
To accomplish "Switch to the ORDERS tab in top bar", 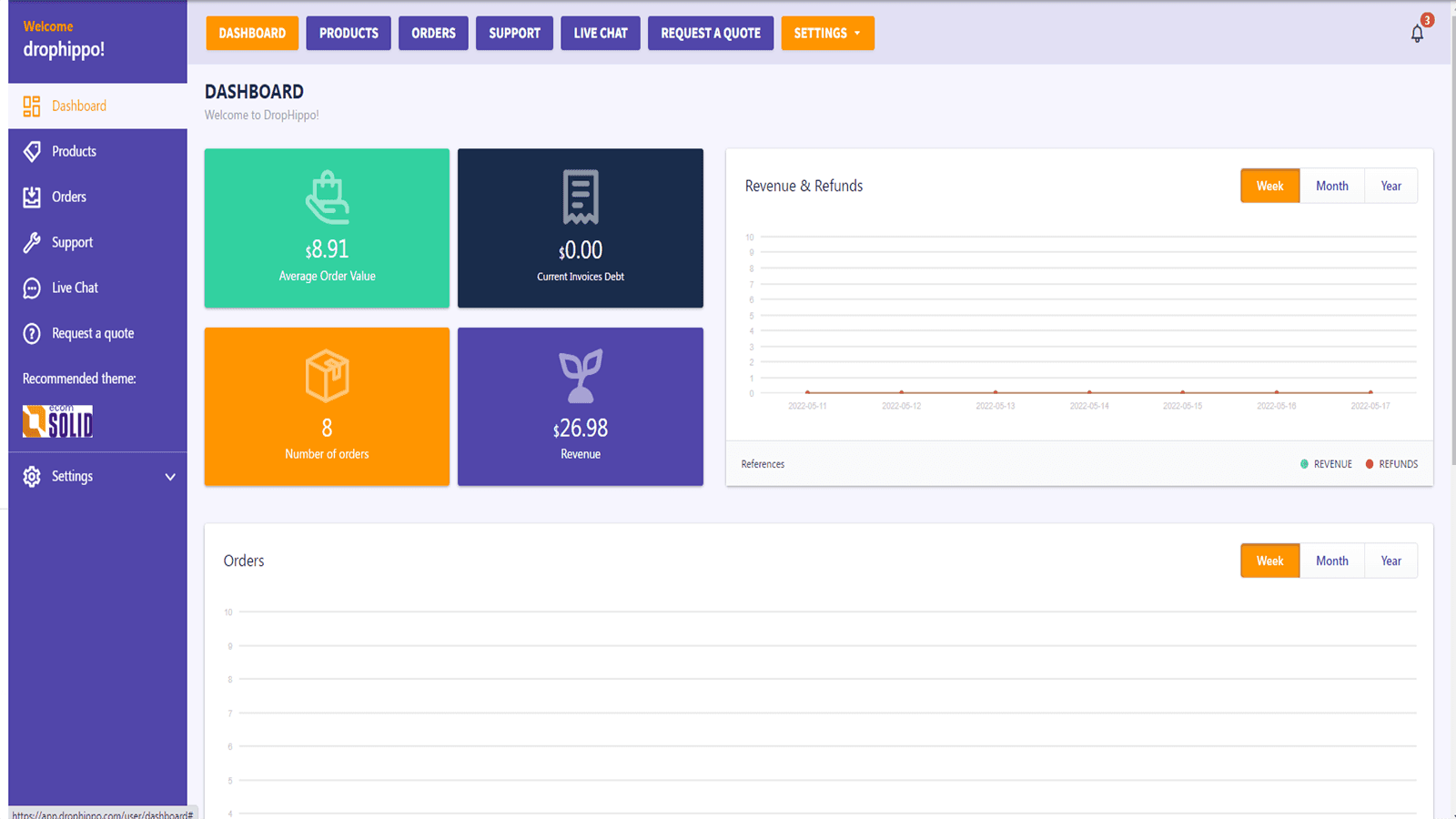I will coord(433,33).
